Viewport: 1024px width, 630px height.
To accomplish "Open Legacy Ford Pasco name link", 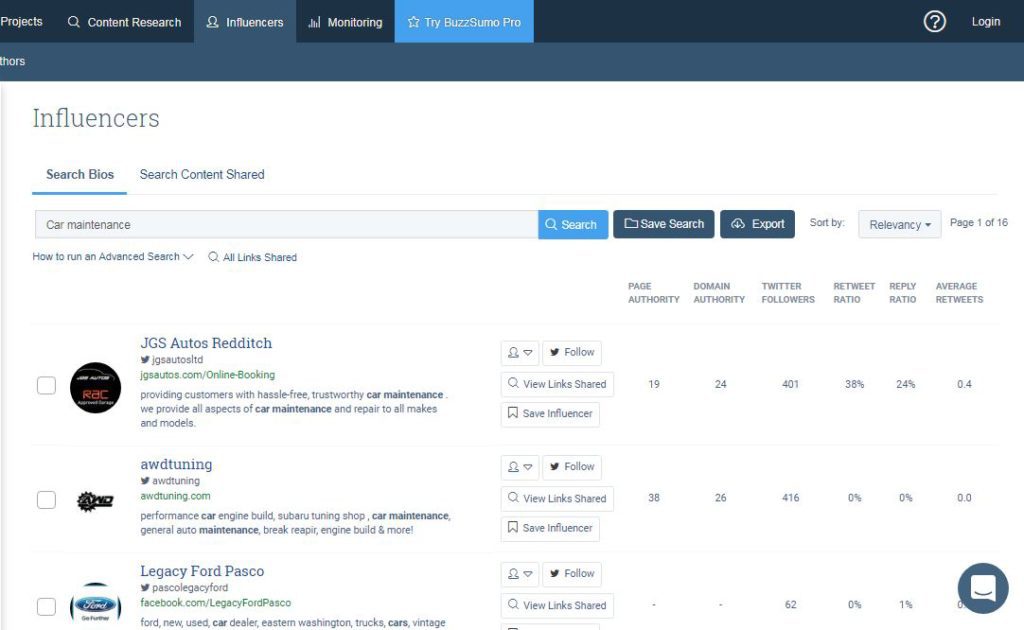I will click(x=202, y=571).
